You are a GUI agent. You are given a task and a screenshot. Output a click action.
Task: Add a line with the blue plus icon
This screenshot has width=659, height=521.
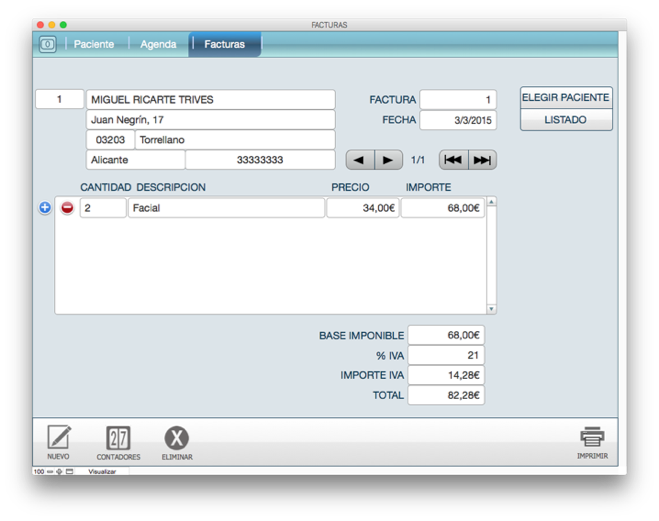point(45,208)
